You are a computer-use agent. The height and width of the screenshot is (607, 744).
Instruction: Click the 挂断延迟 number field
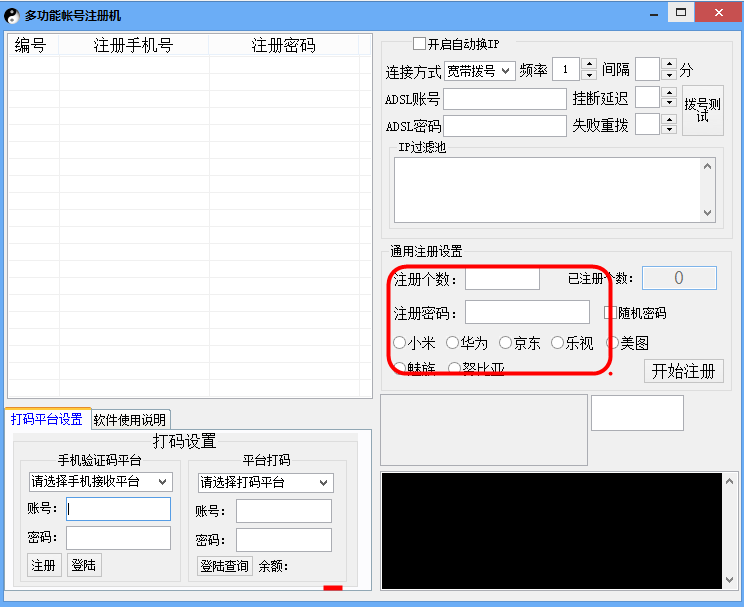click(647, 97)
